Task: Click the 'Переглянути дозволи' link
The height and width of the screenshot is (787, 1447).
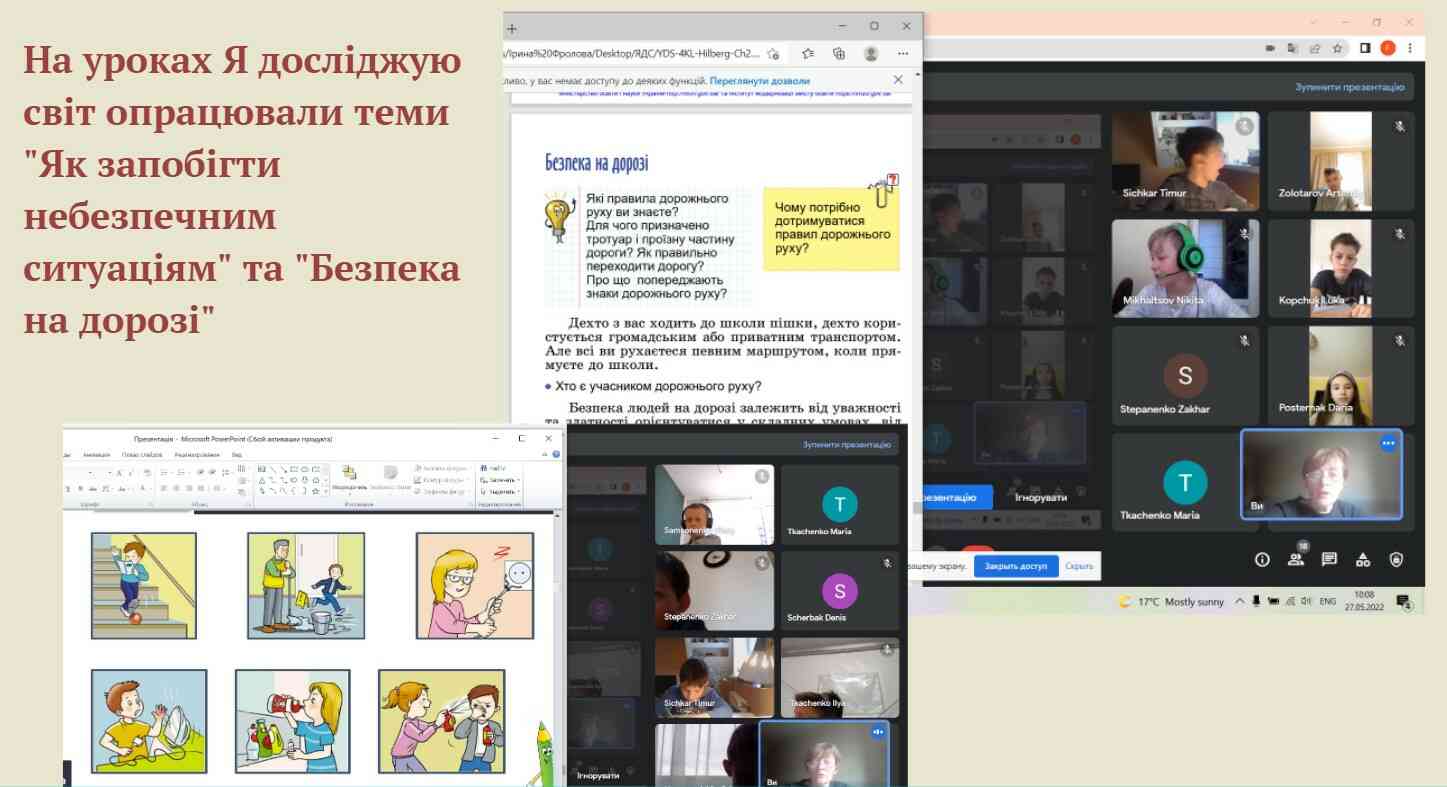Action: (x=762, y=80)
